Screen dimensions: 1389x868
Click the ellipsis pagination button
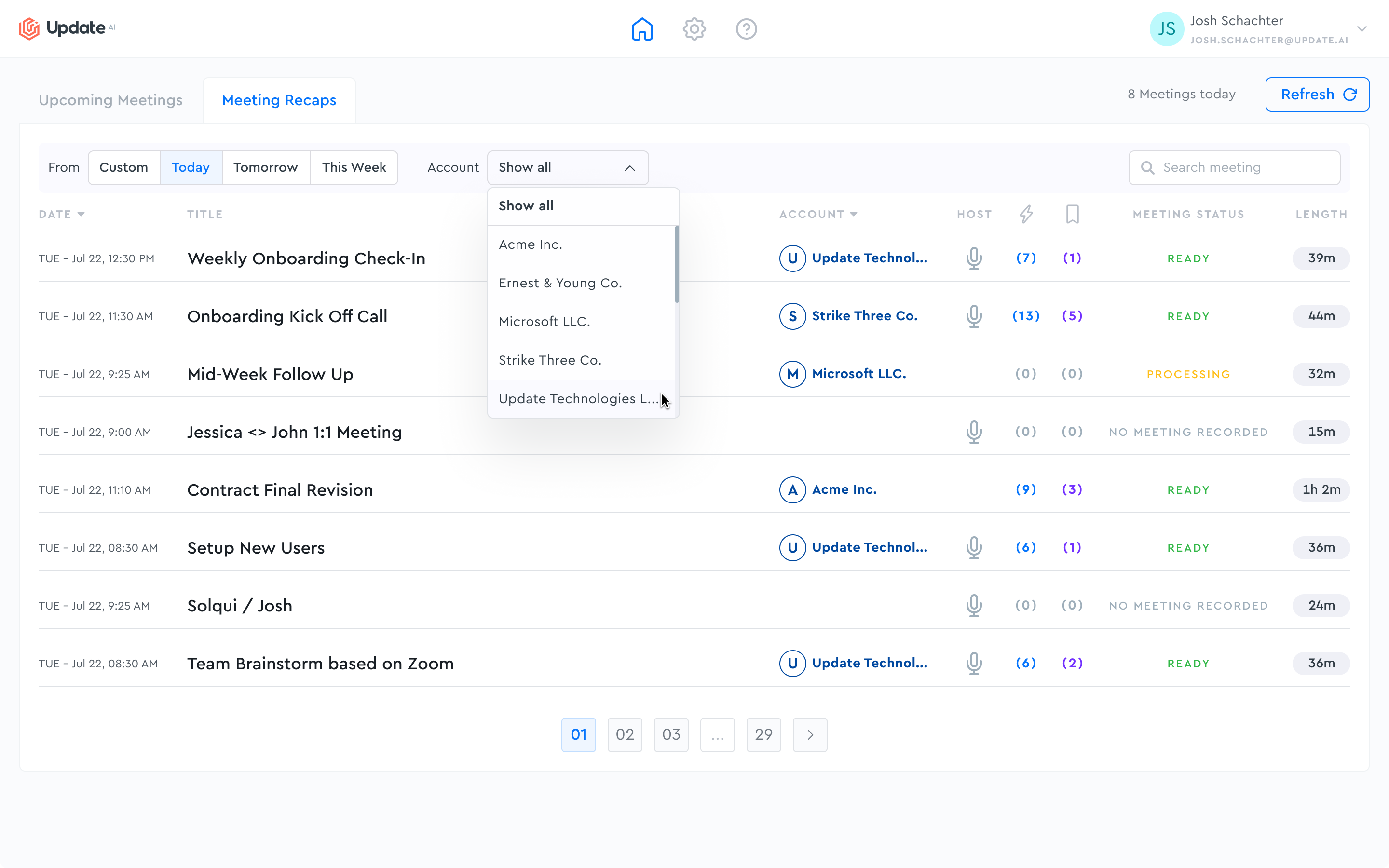(717, 735)
